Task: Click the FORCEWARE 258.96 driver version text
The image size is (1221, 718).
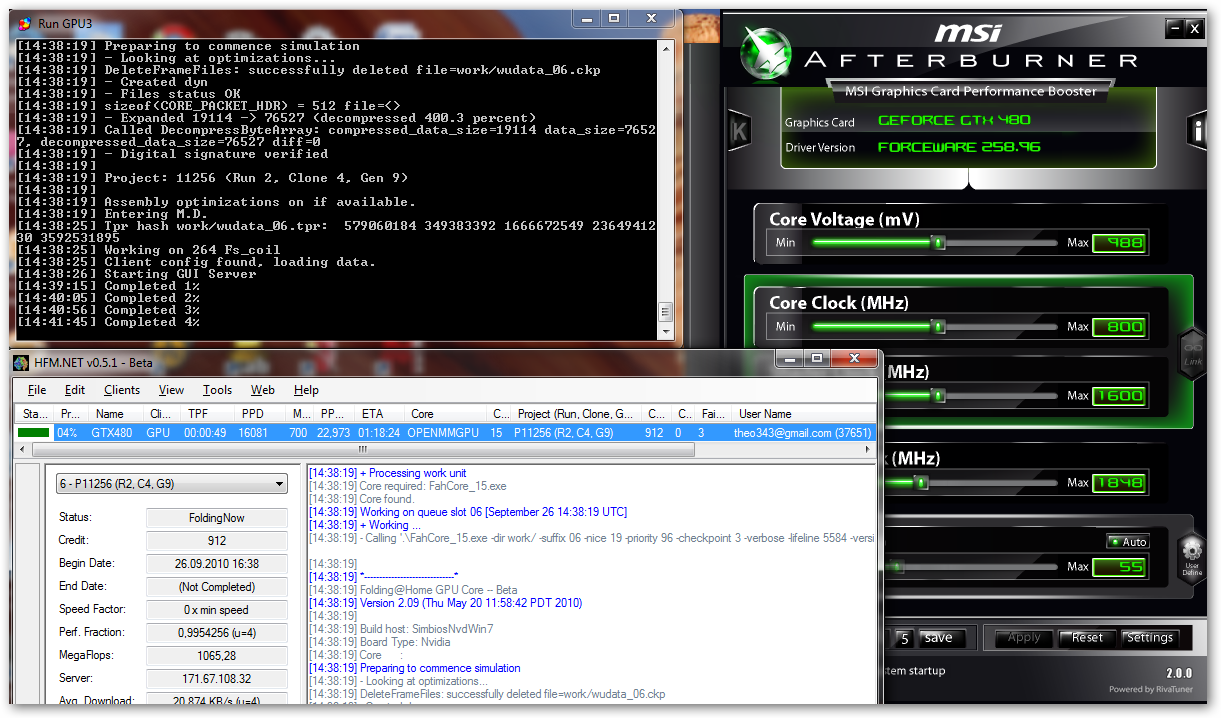Action: 959,147
